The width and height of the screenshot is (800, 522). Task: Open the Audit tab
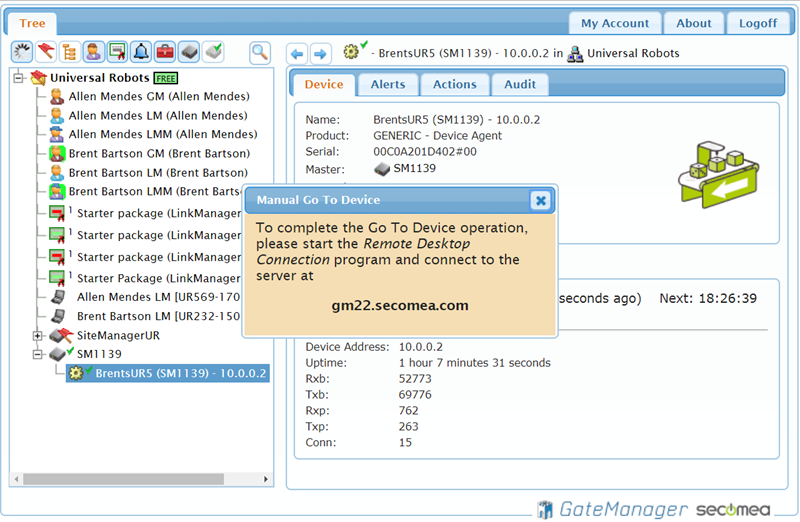click(x=519, y=85)
